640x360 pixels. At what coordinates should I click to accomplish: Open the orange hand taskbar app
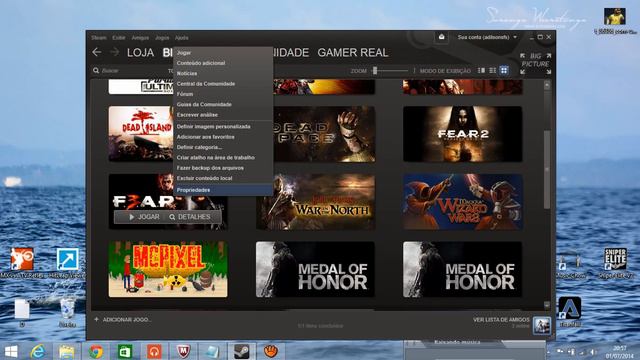[271, 351]
